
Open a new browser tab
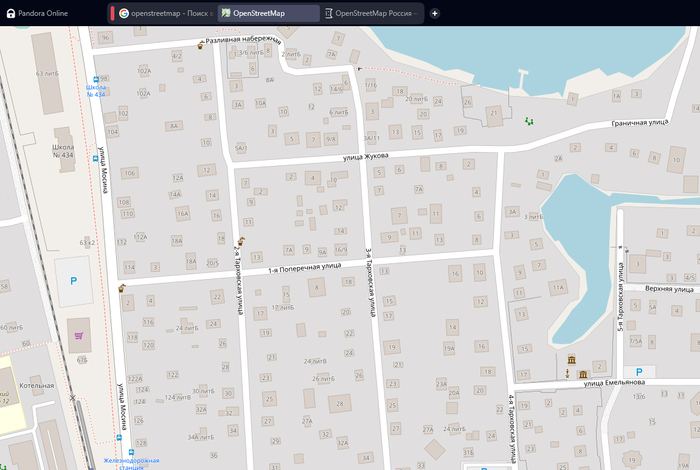click(x=435, y=13)
